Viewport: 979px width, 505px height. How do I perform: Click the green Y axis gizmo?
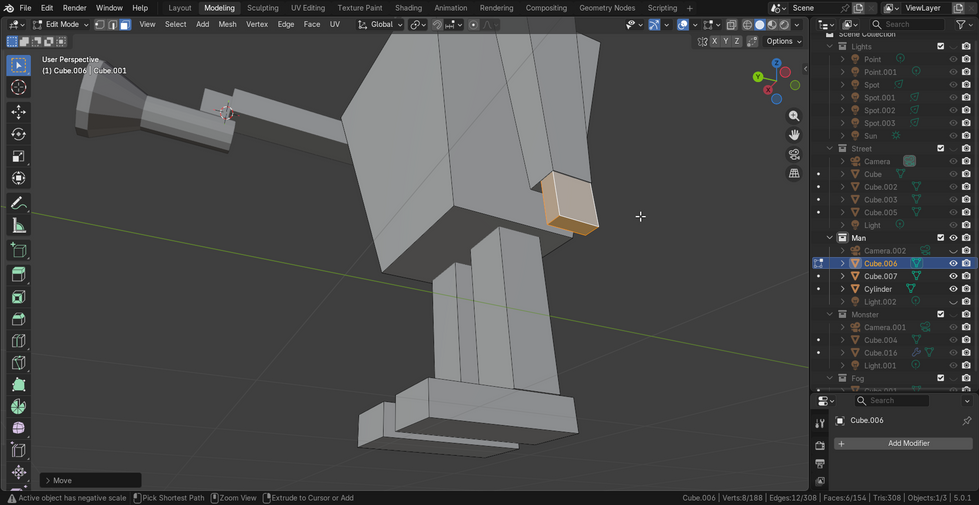(x=757, y=77)
